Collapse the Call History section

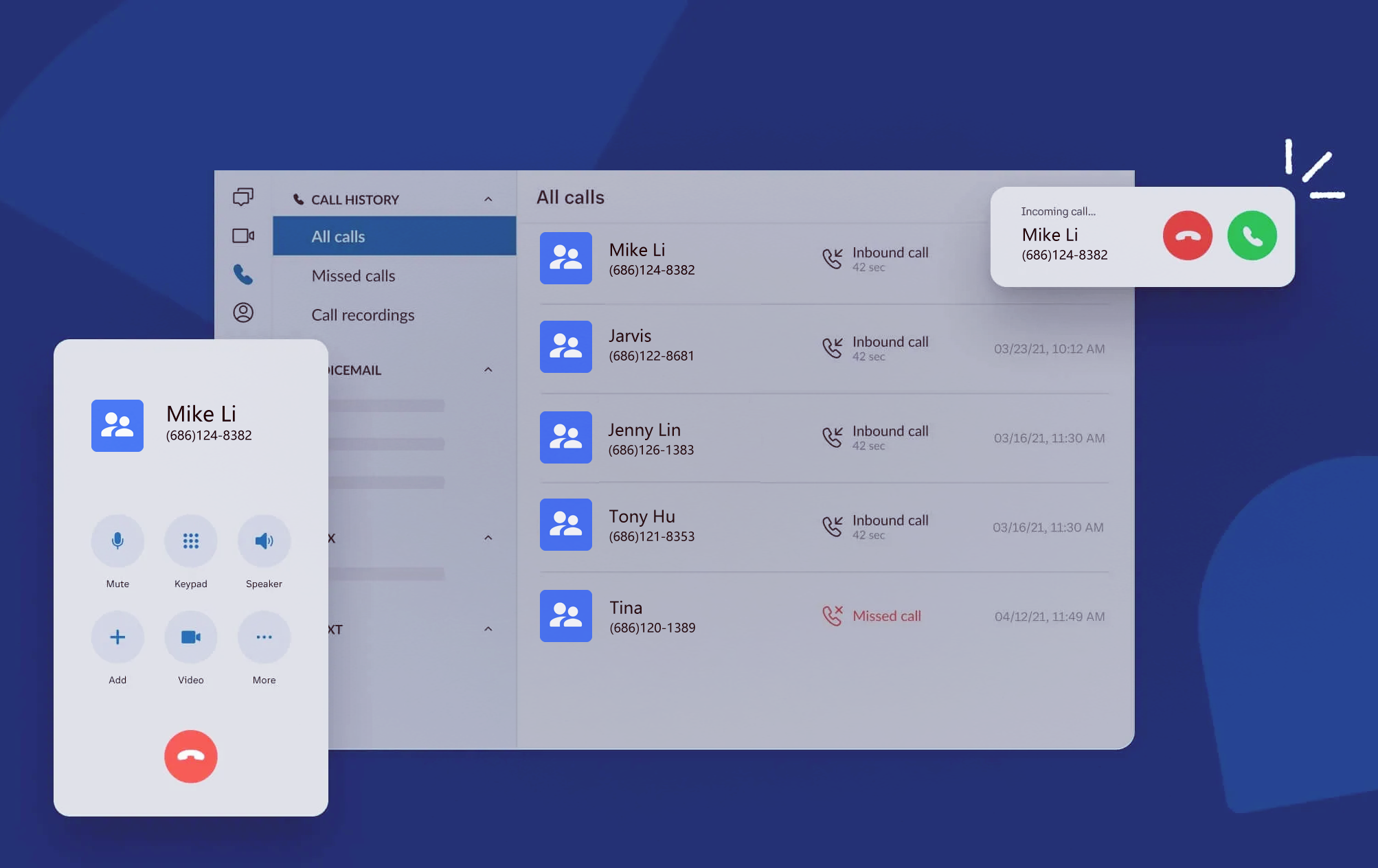(488, 200)
